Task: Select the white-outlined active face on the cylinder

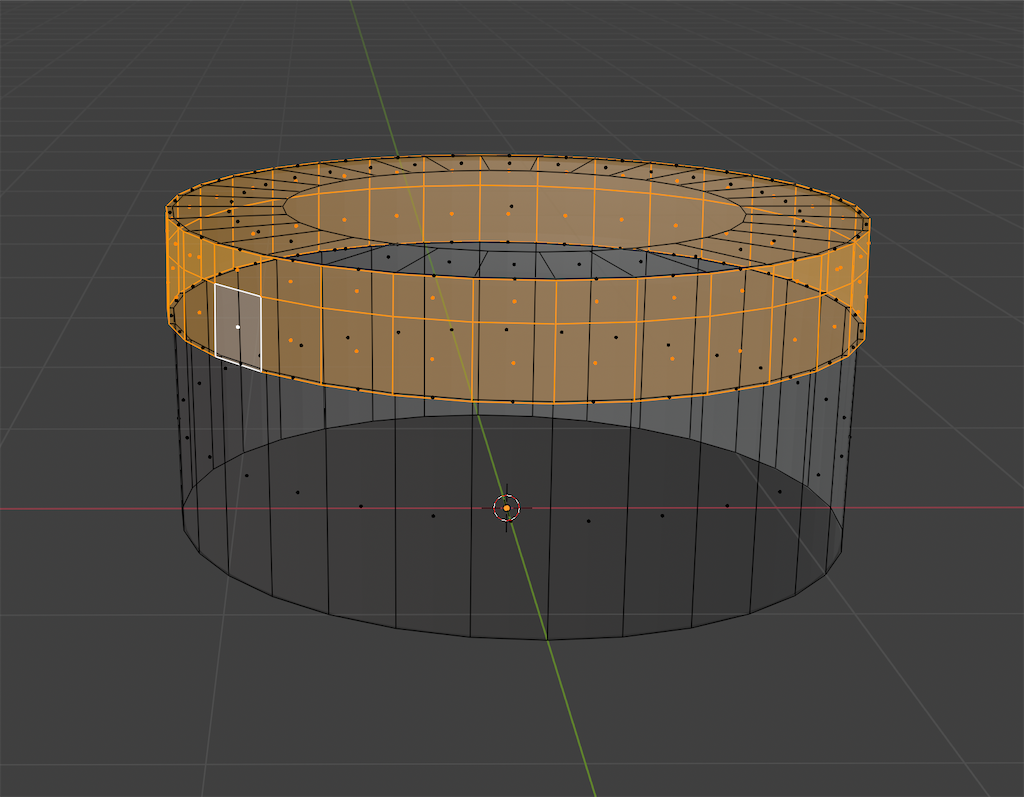Action: point(238,327)
